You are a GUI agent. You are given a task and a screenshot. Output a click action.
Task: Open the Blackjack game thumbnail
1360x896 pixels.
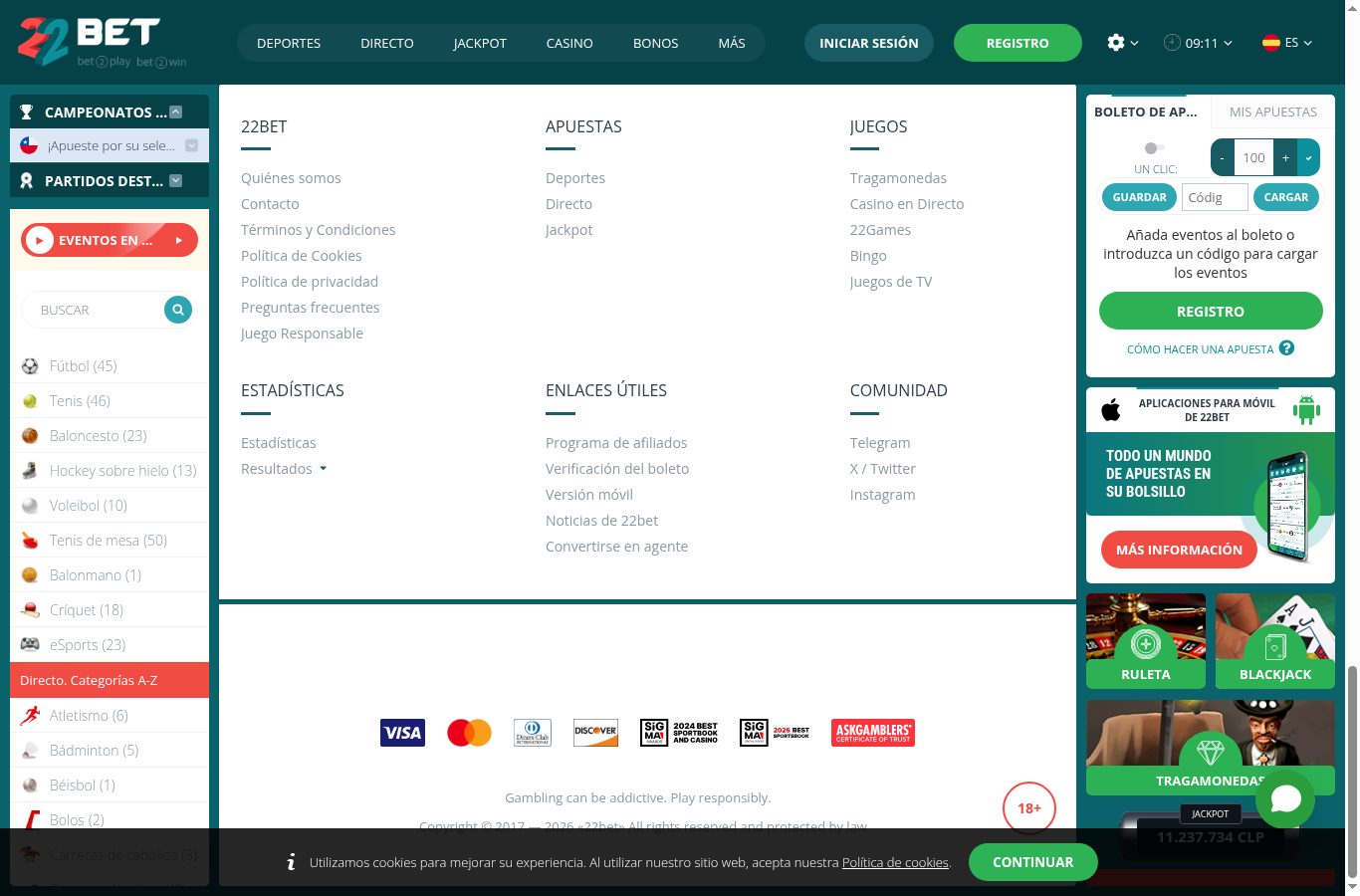click(1275, 641)
